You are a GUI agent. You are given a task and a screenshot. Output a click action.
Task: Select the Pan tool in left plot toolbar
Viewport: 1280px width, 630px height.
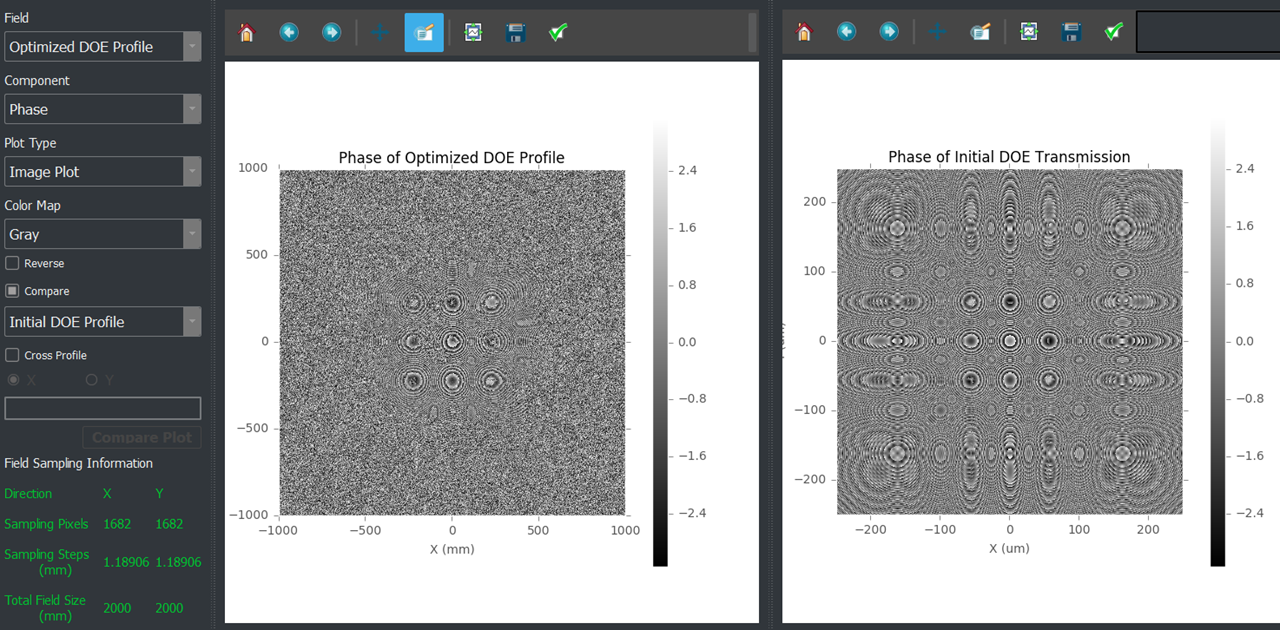[x=380, y=32]
